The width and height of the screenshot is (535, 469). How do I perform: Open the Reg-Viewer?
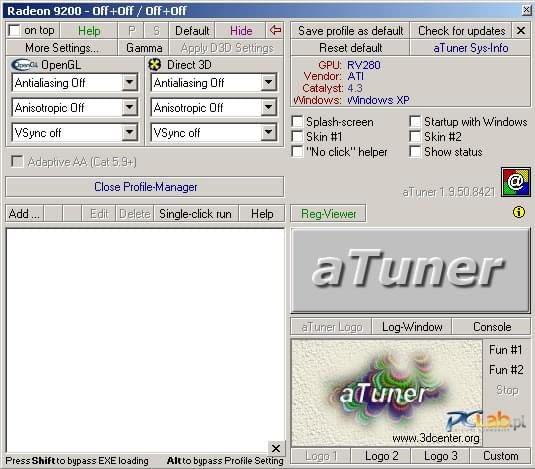click(328, 214)
